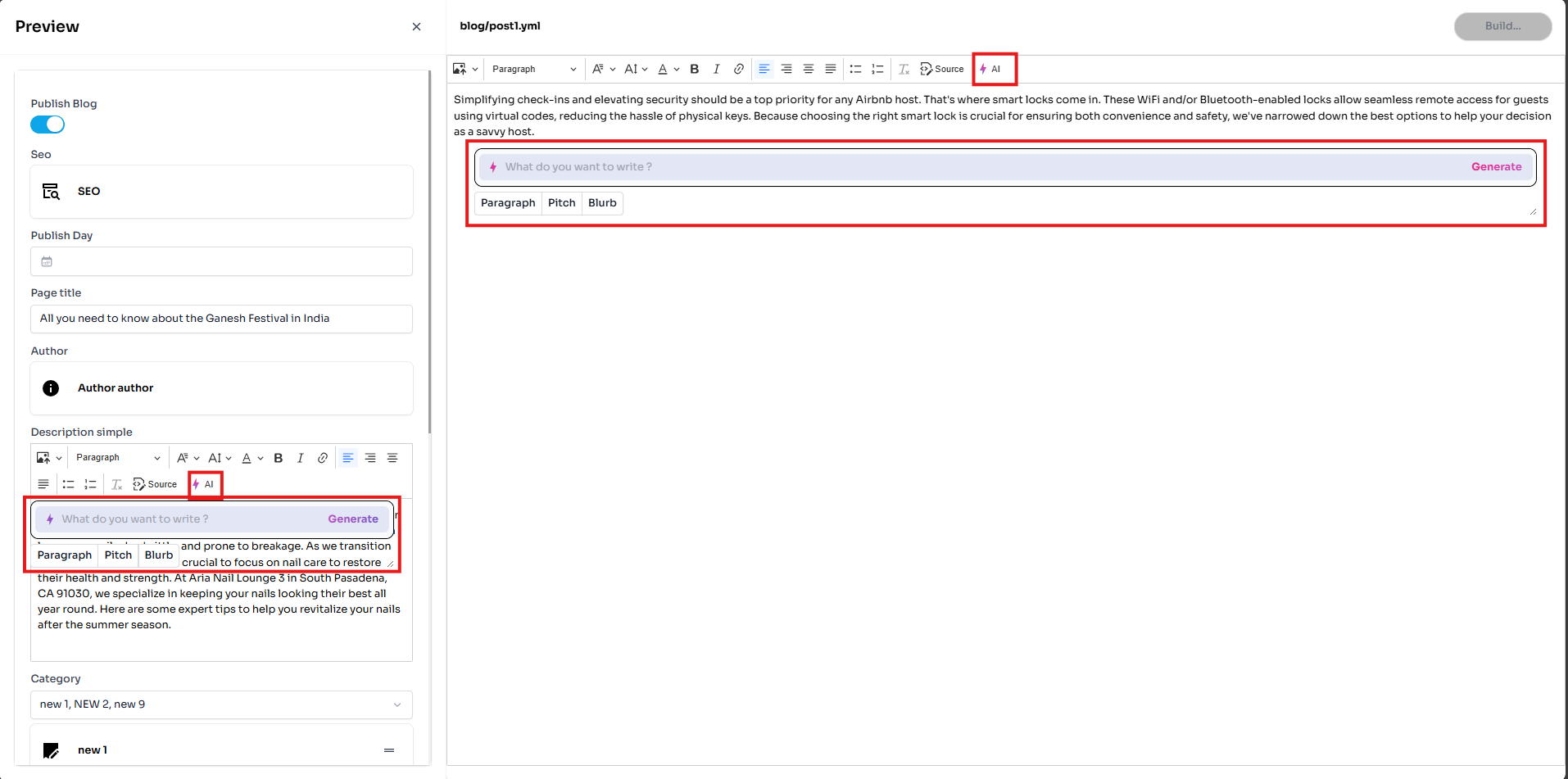Toggle the Publish Blog switch
The height and width of the screenshot is (779, 1568).
click(48, 125)
